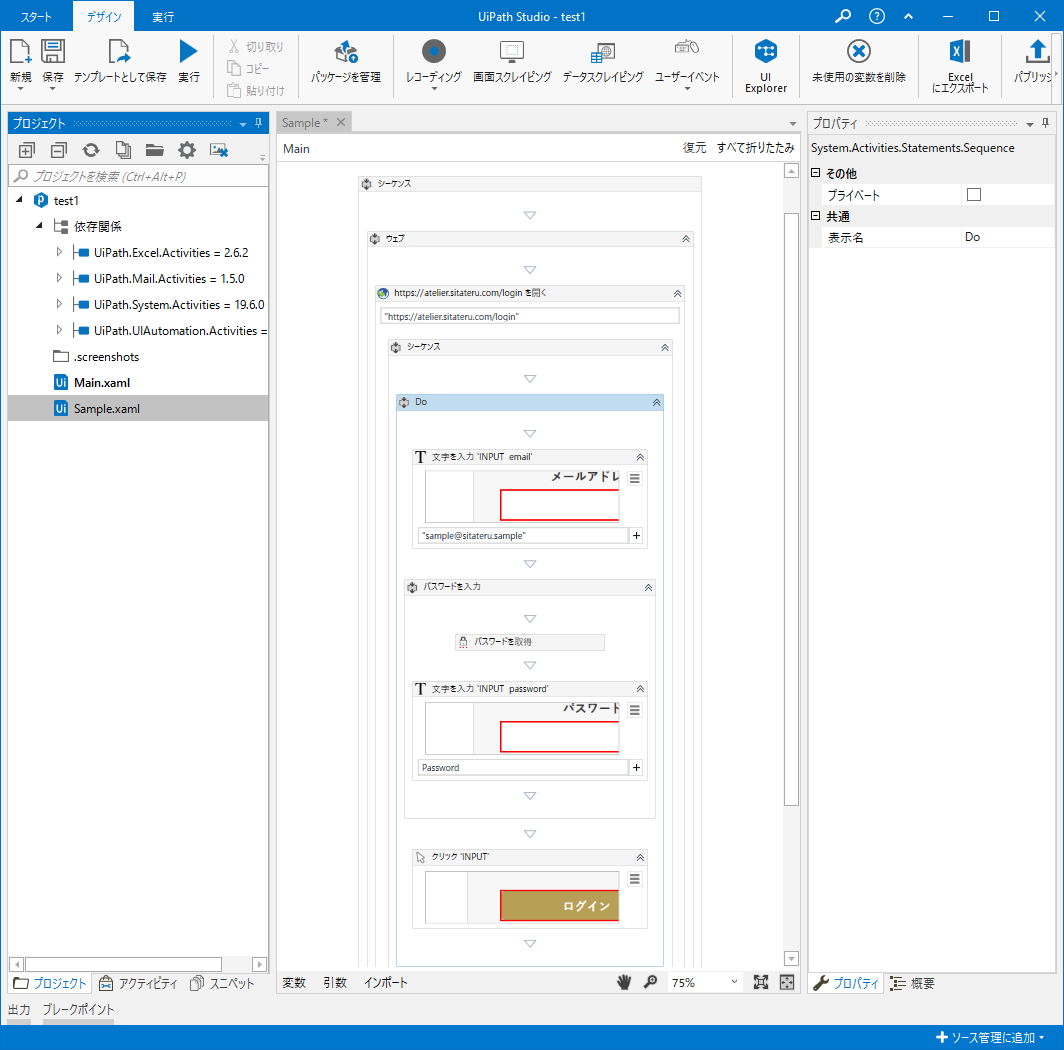Expand UiPath.Excel.Activities dependency
1064x1050 pixels.
point(59,252)
